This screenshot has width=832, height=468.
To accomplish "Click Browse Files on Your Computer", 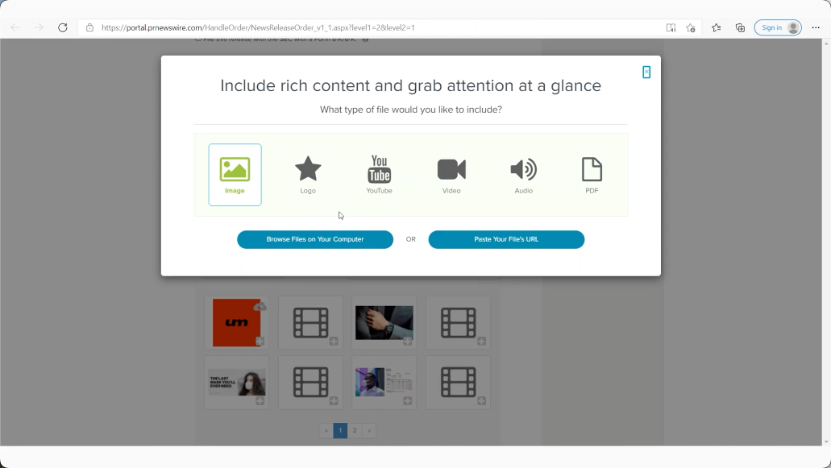I will [315, 240].
